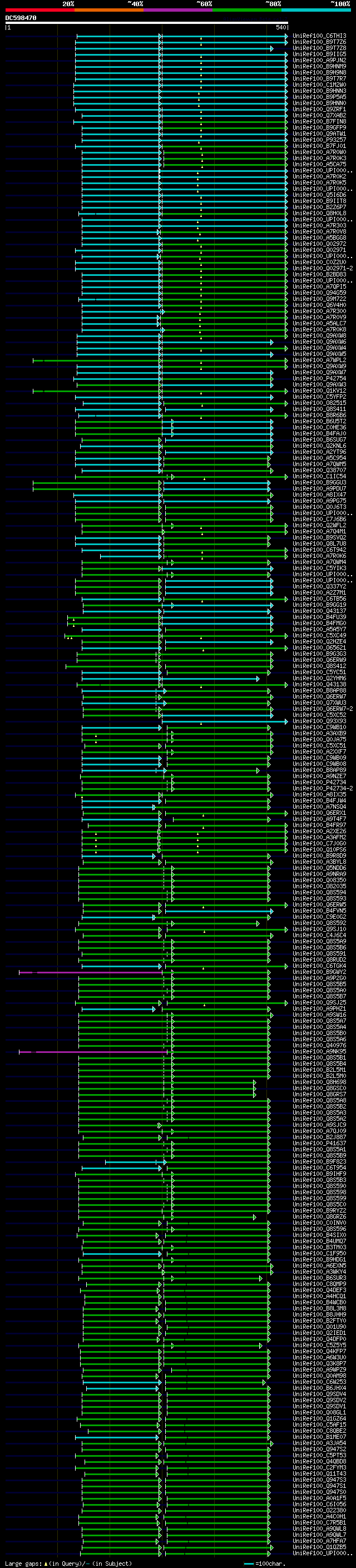
Task: Click the green ~80% identity color segment
Action: pyautogui.click(x=247, y=10)
